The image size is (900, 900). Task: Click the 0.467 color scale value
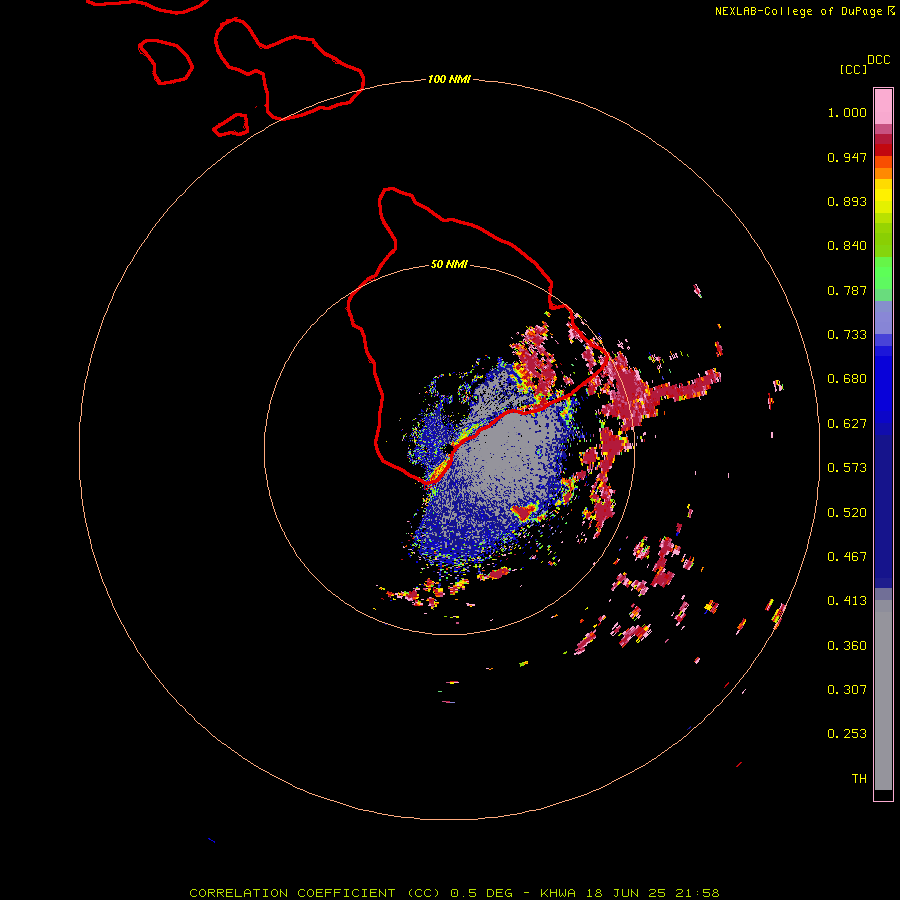coord(847,557)
